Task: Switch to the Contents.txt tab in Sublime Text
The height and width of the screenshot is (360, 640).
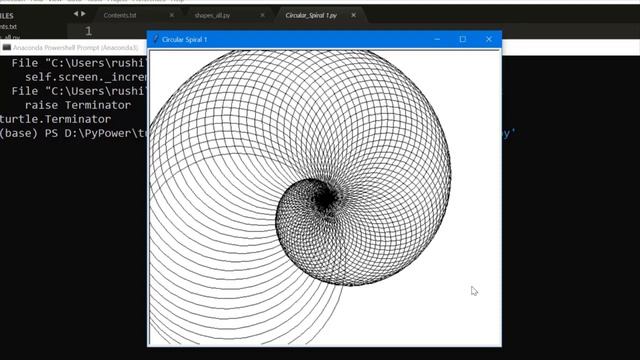Action: coord(120,15)
